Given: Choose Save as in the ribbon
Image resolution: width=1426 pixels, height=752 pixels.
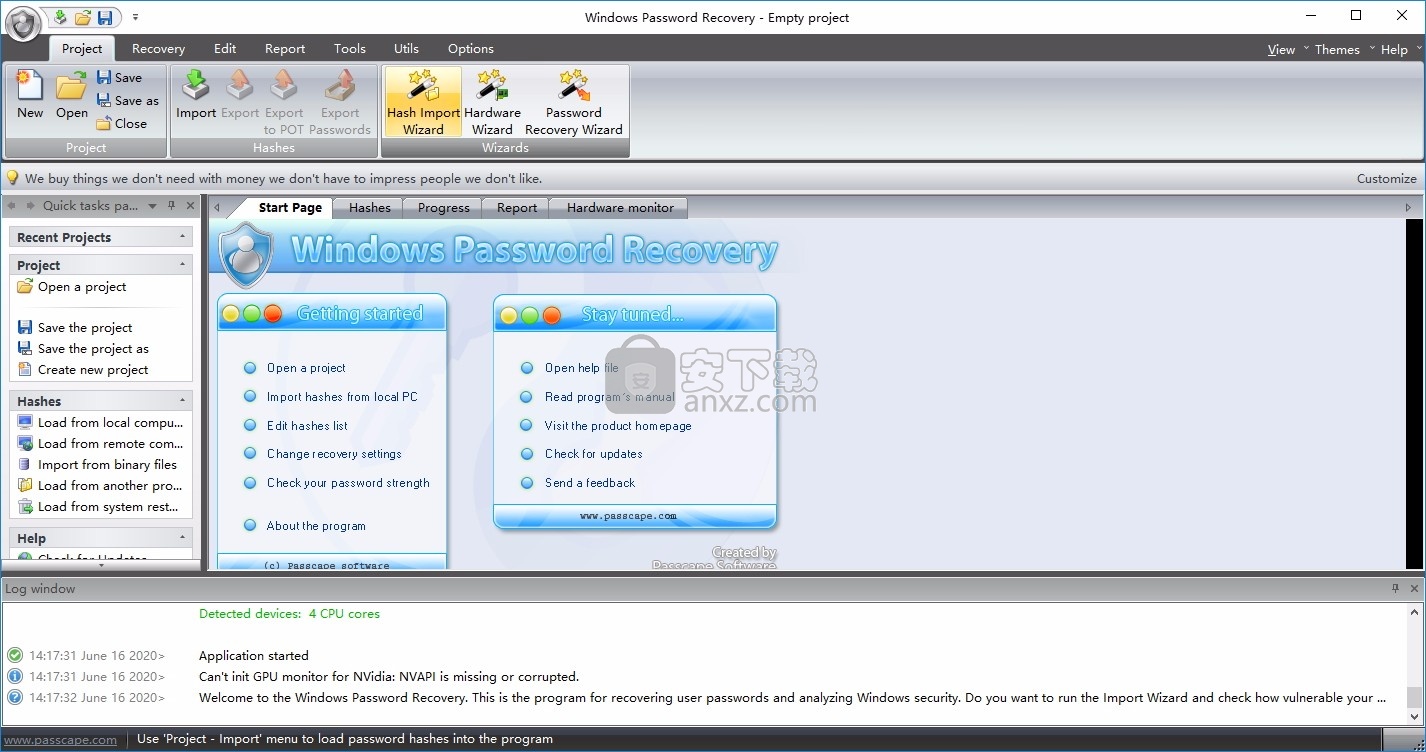Looking at the screenshot, I should tap(127, 100).
